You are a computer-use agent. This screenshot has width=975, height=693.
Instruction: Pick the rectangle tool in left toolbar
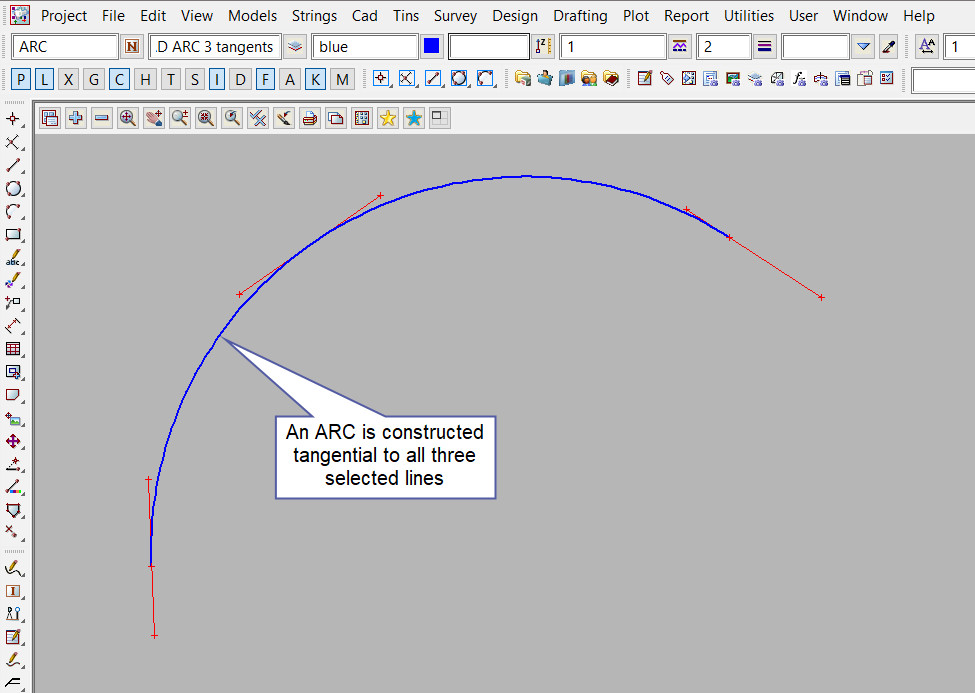click(13, 235)
